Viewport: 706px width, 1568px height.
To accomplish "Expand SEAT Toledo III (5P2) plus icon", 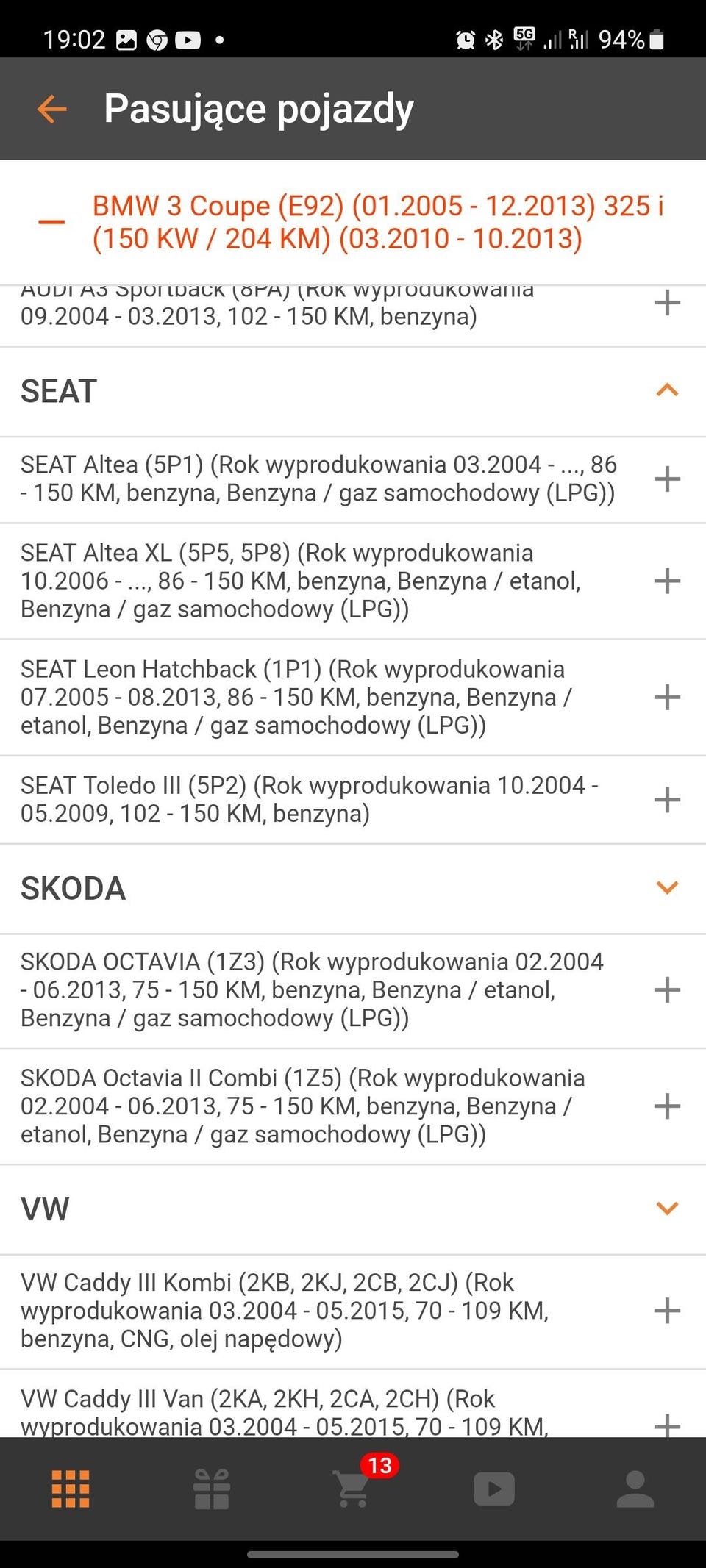I will point(667,799).
